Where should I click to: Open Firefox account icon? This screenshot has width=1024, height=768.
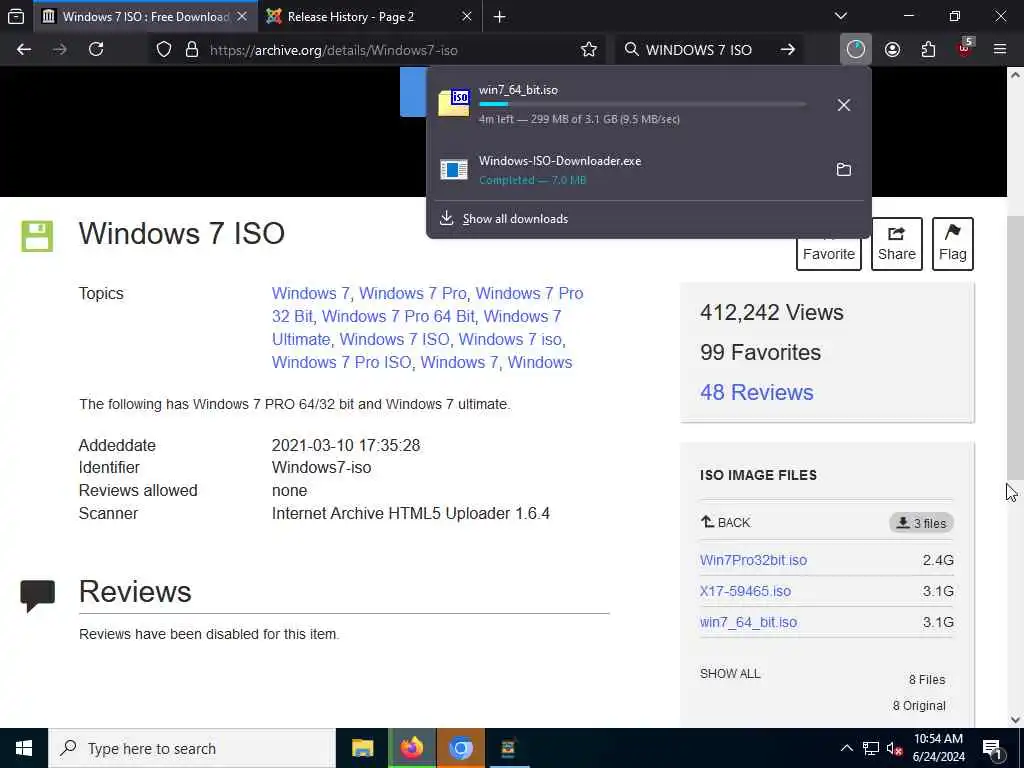tap(892, 50)
